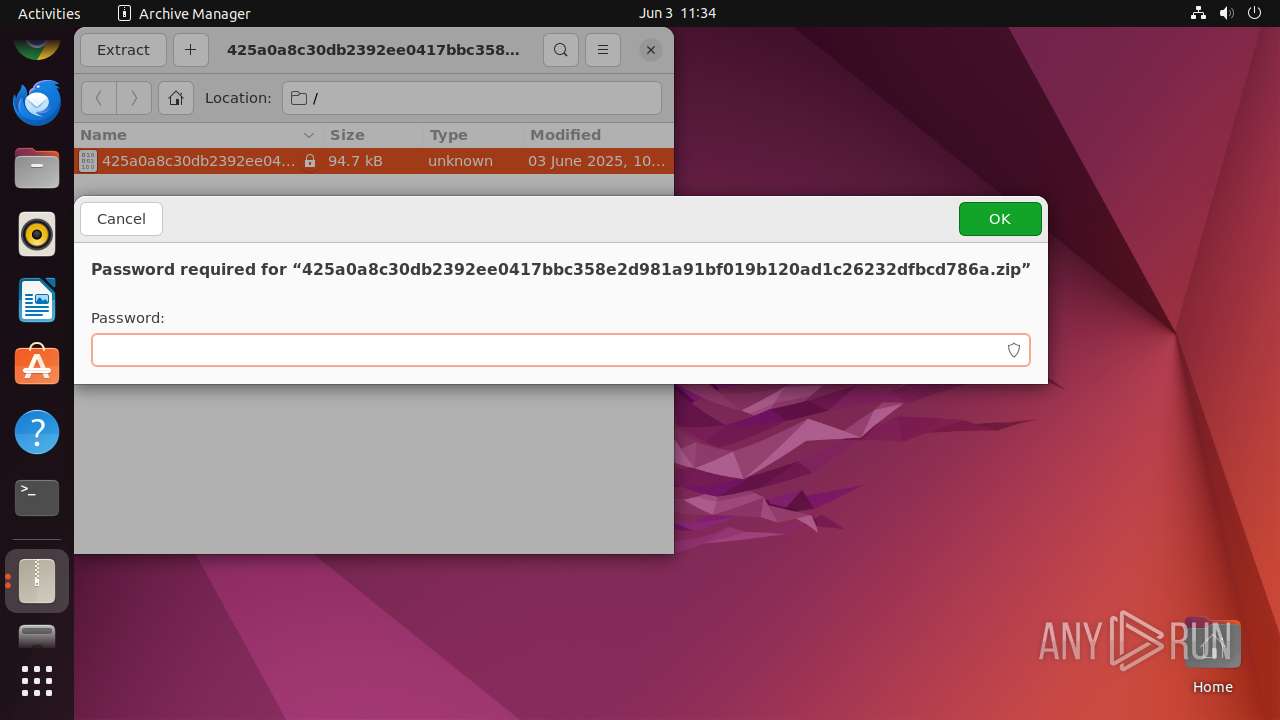Add files with the plus button
This screenshot has width=1280, height=720.
coord(190,50)
